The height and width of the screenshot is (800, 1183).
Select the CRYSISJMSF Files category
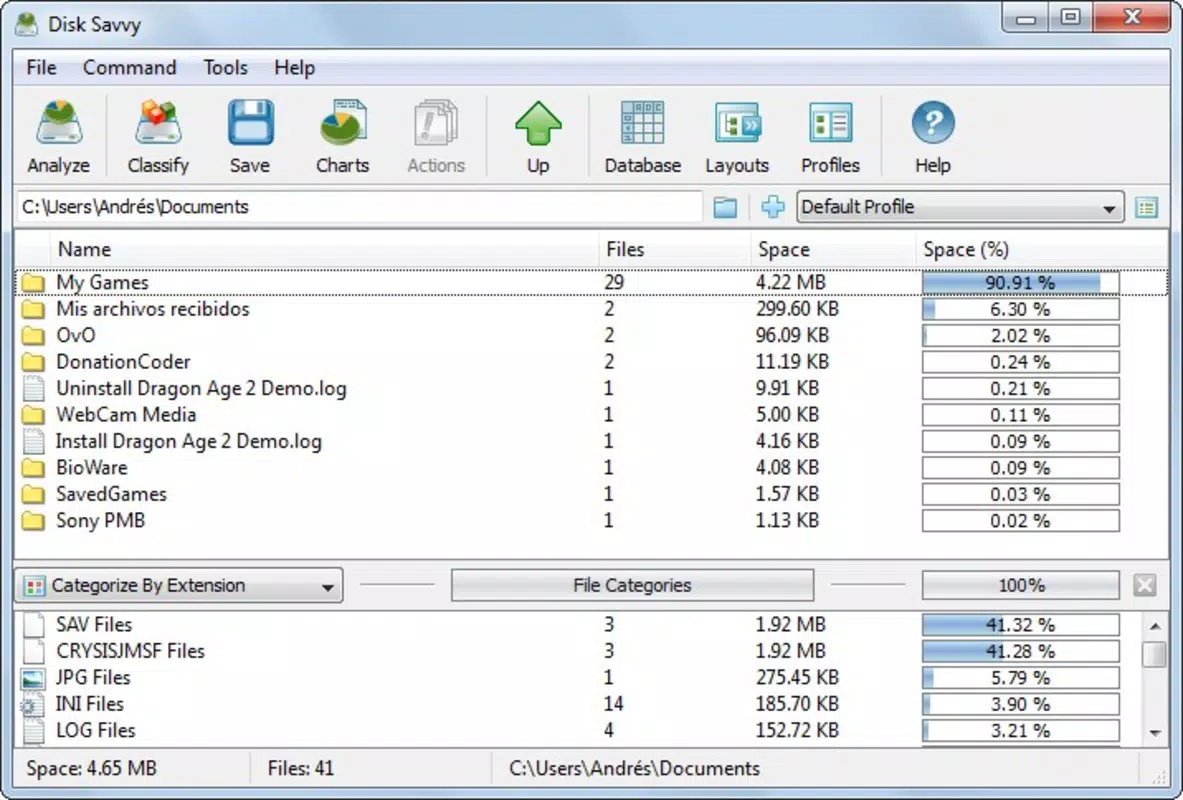point(579,651)
